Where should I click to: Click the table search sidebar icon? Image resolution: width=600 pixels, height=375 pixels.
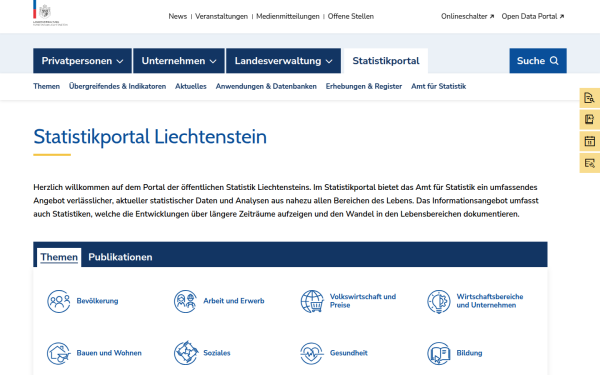tap(590, 163)
